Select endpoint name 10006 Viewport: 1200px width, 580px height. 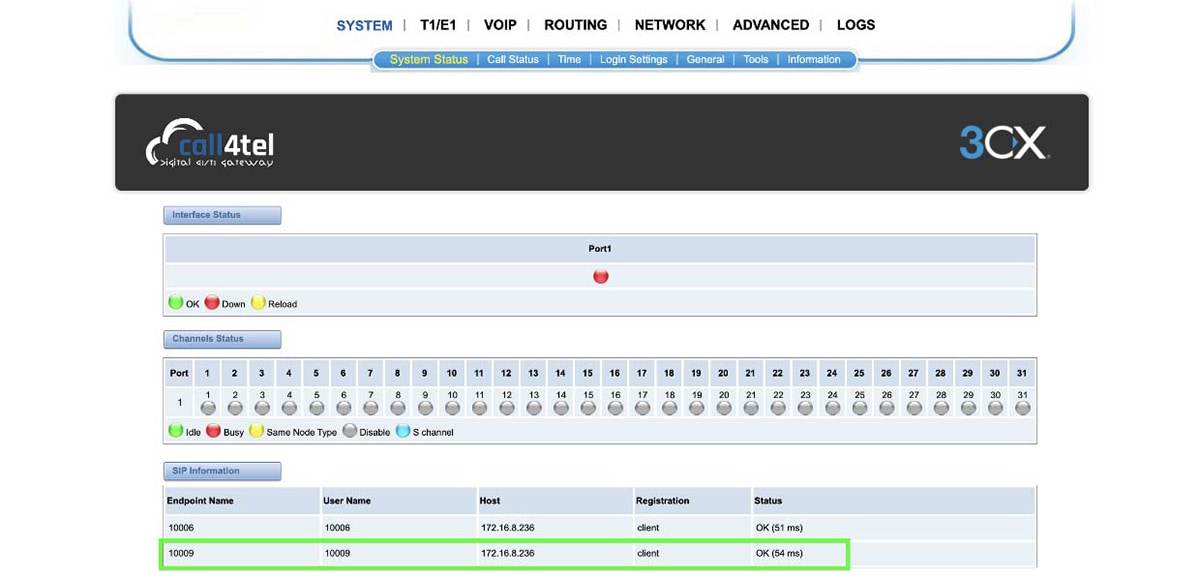click(x=181, y=527)
